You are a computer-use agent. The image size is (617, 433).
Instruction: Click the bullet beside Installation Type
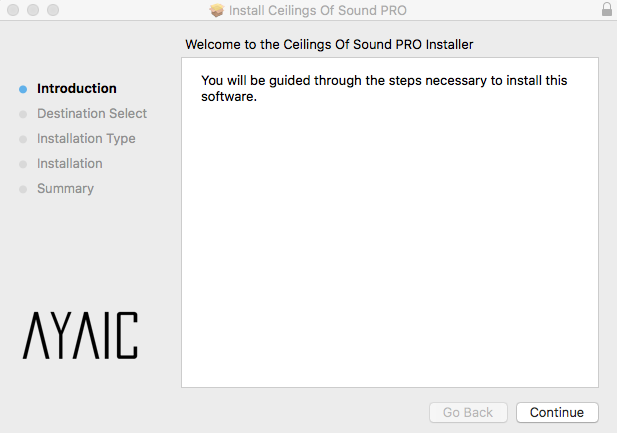[23, 139]
